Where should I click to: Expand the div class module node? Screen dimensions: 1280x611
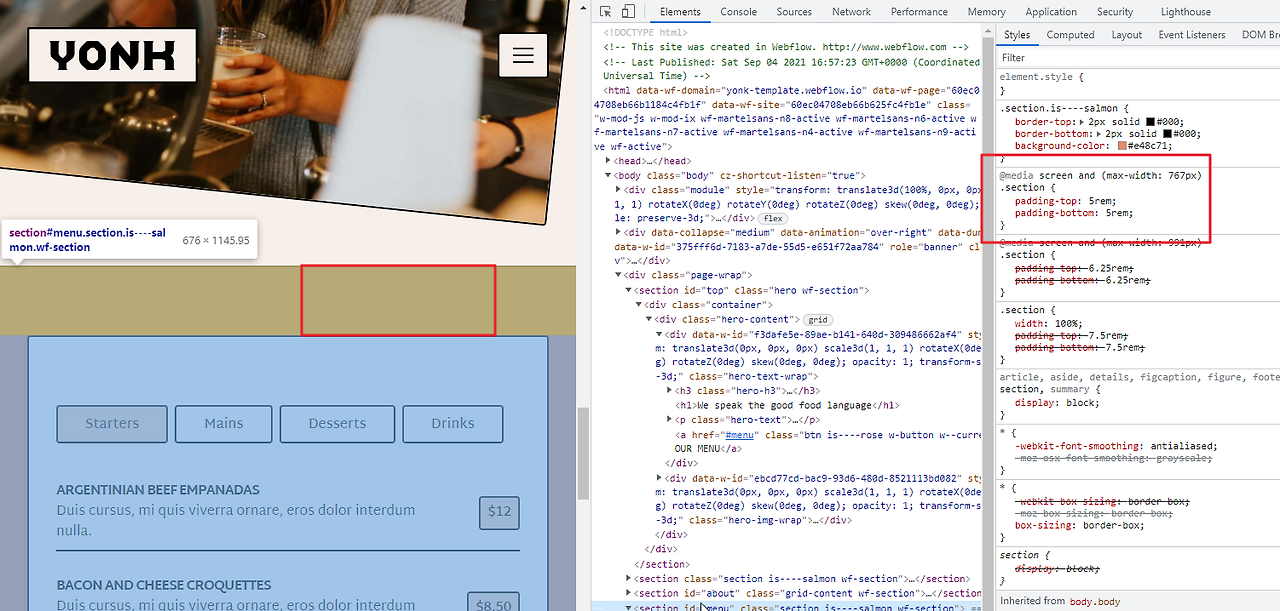[618, 189]
